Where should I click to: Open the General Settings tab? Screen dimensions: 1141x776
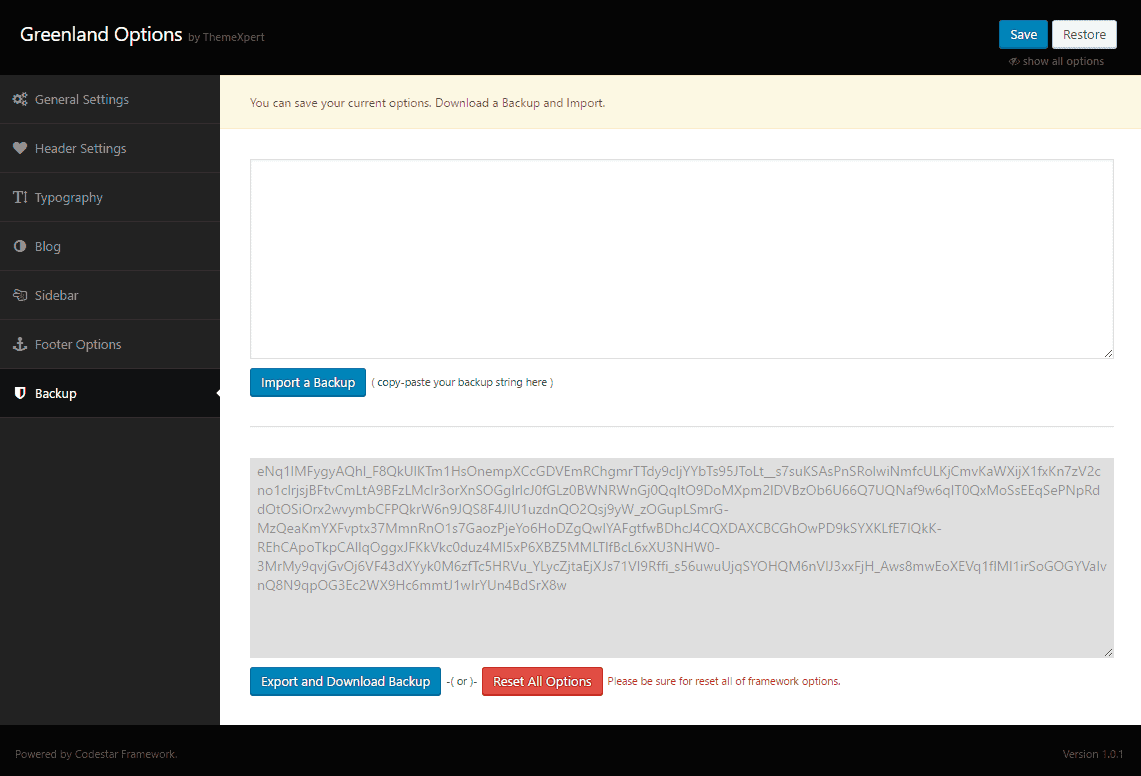[82, 100]
